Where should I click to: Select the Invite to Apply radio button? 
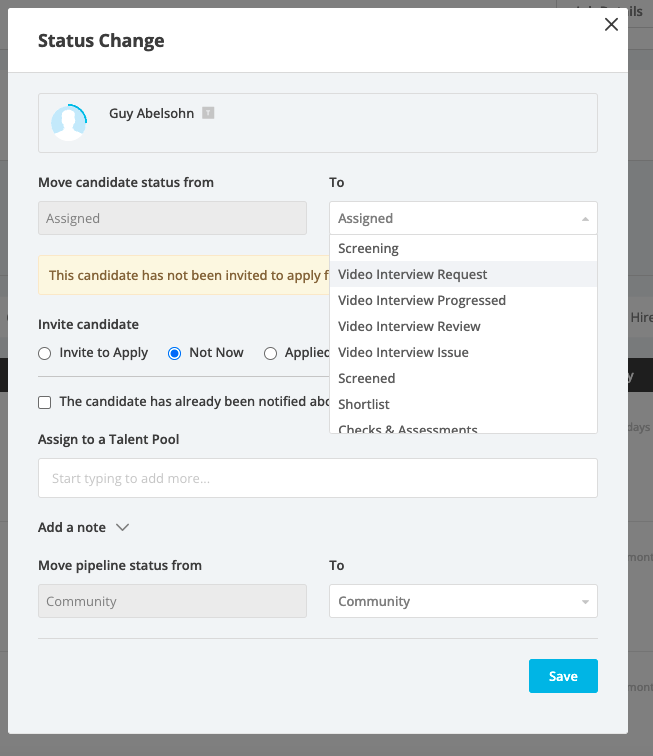click(44, 353)
